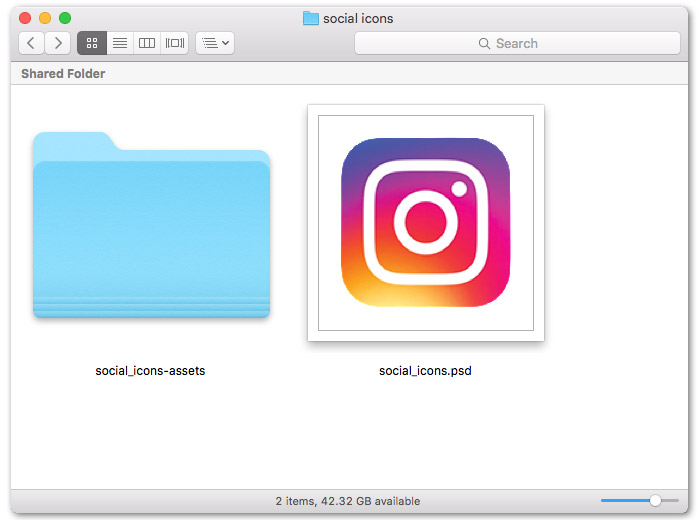This screenshot has width=700, height=520.
Task: Click the 2 items status bar text
Action: [x=348, y=501]
